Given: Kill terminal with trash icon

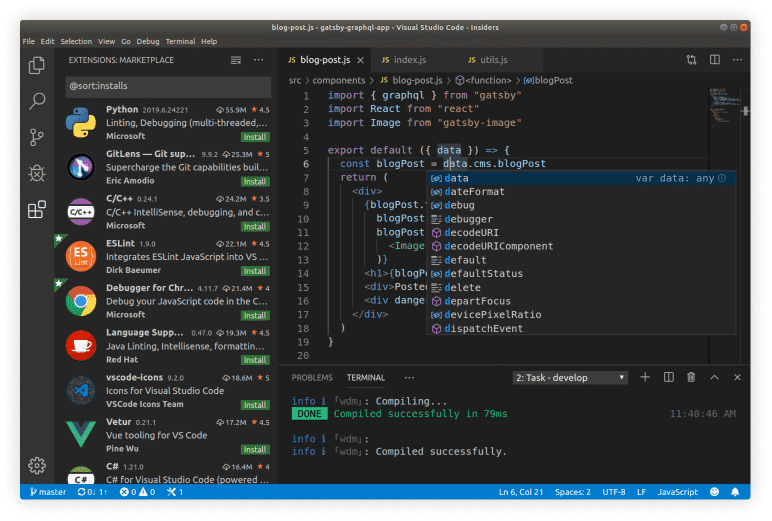Looking at the screenshot, I should click(x=691, y=378).
